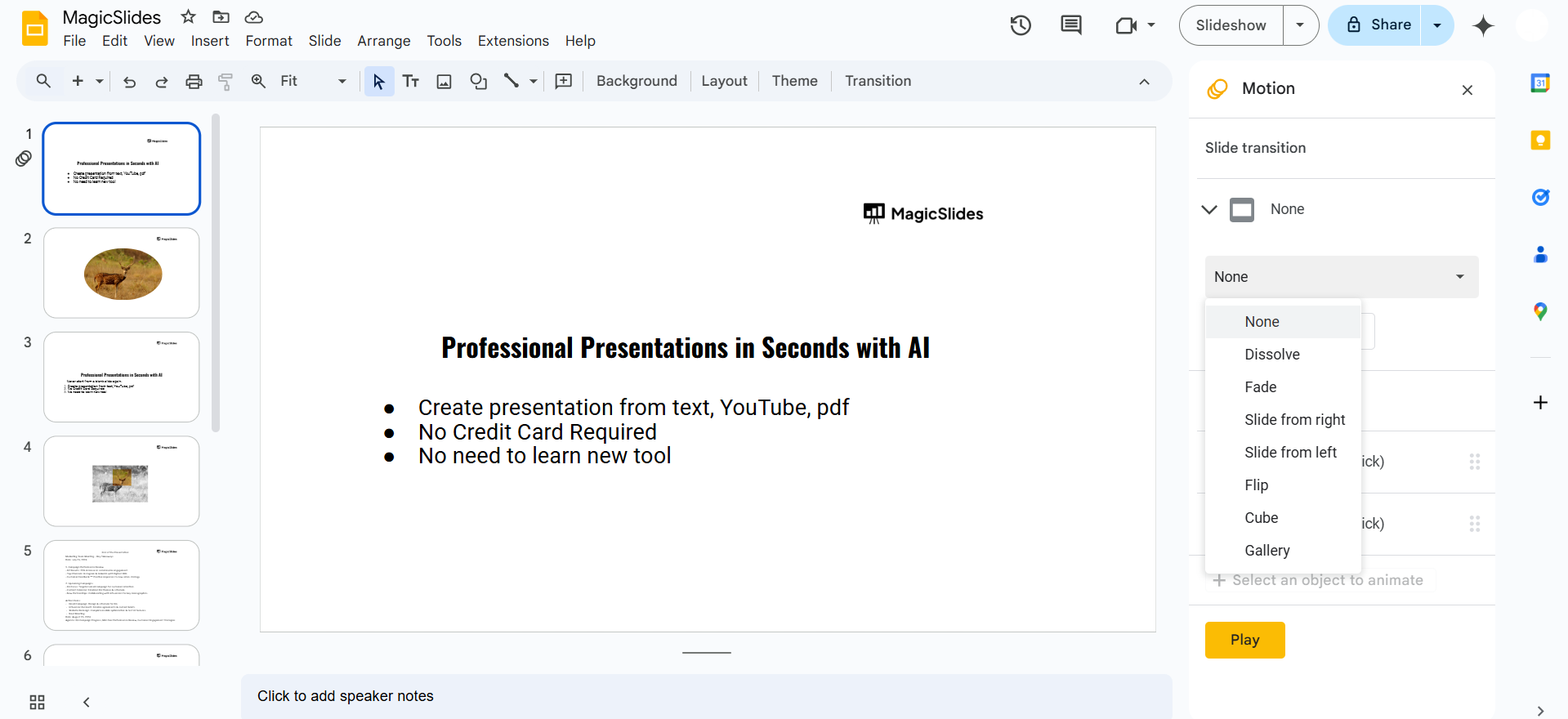Click the yellow Play button
This screenshot has width=1568, height=719.
tap(1244, 640)
